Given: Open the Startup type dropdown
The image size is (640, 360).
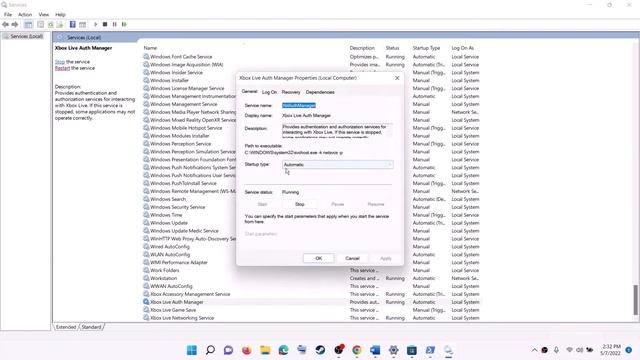Looking at the screenshot, I should 338,164.
